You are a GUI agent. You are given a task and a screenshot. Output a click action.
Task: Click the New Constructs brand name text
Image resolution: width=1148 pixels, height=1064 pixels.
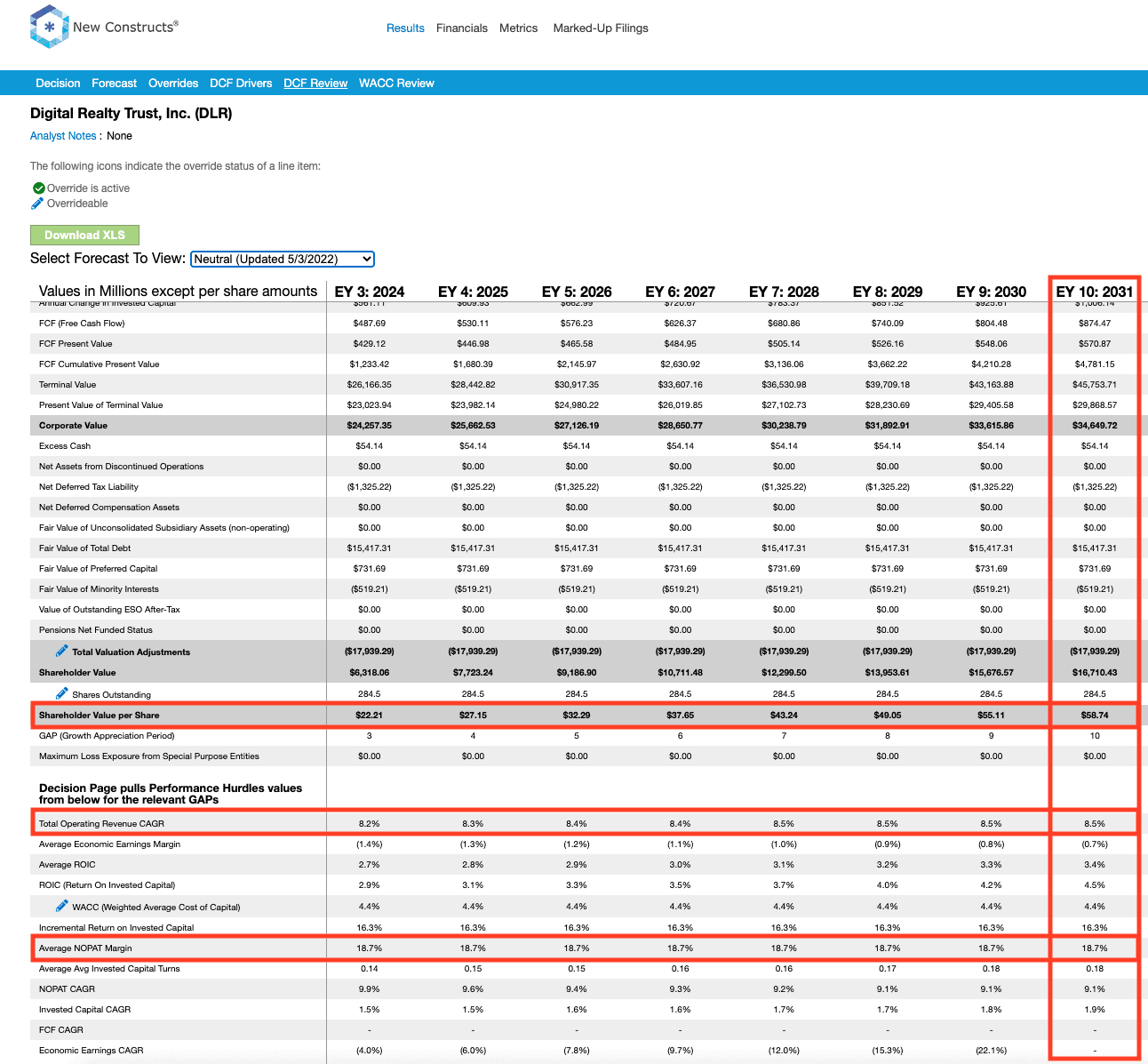click(x=125, y=27)
